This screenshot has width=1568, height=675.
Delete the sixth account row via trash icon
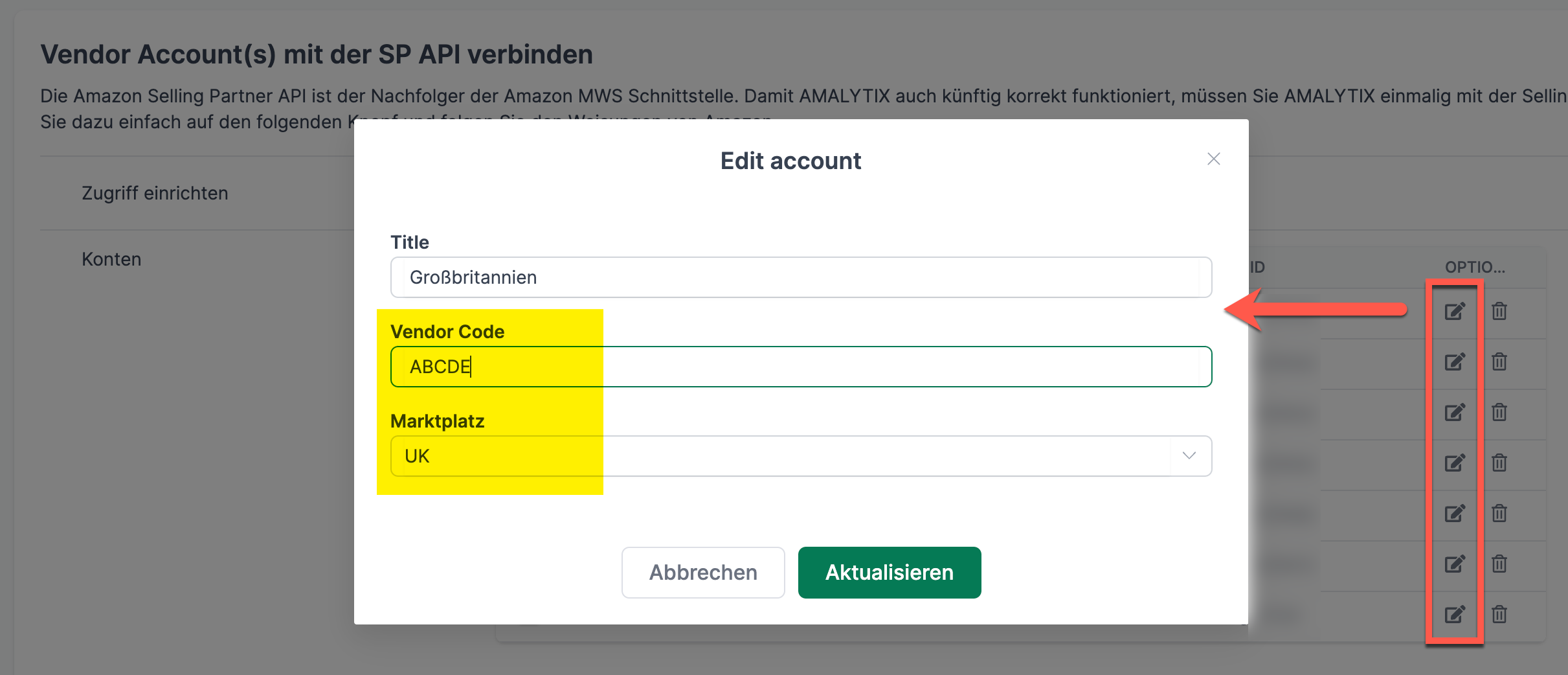click(x=1499, y=564)
